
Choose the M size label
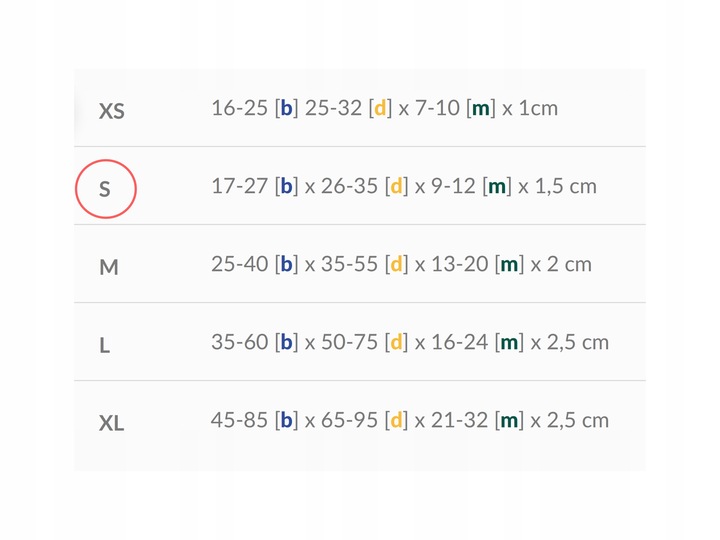109,267
